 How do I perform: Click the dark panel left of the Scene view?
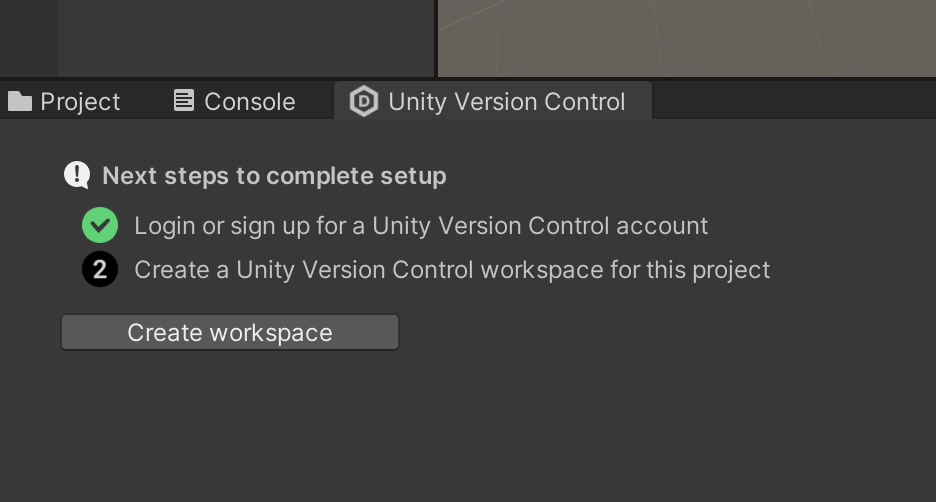coord(246,36)
